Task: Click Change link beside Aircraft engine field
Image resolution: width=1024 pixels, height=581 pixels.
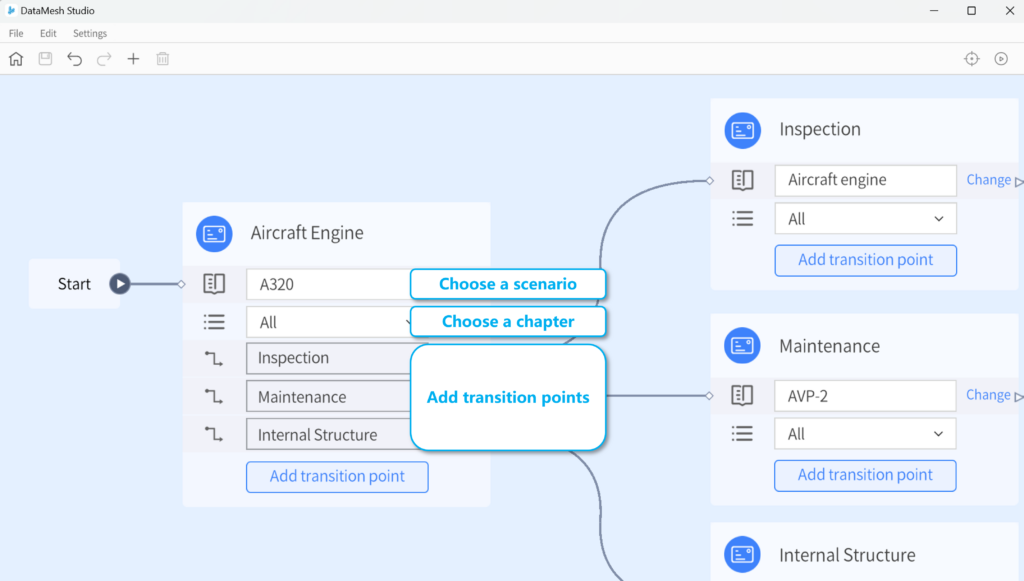Action: pos(988,180)
